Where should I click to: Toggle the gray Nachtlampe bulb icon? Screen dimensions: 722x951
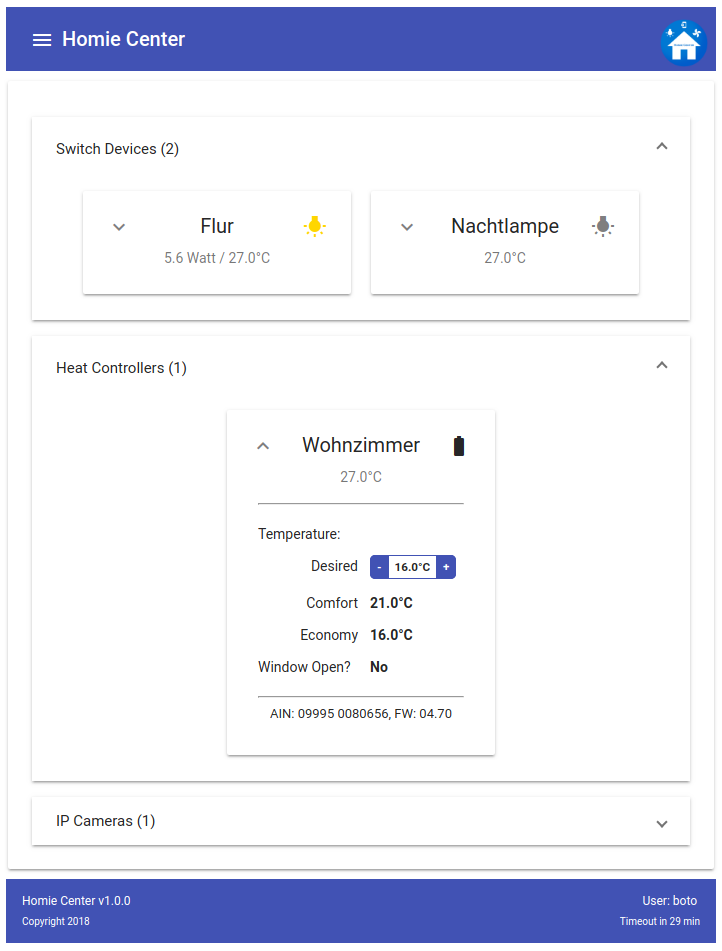[602, 226]
